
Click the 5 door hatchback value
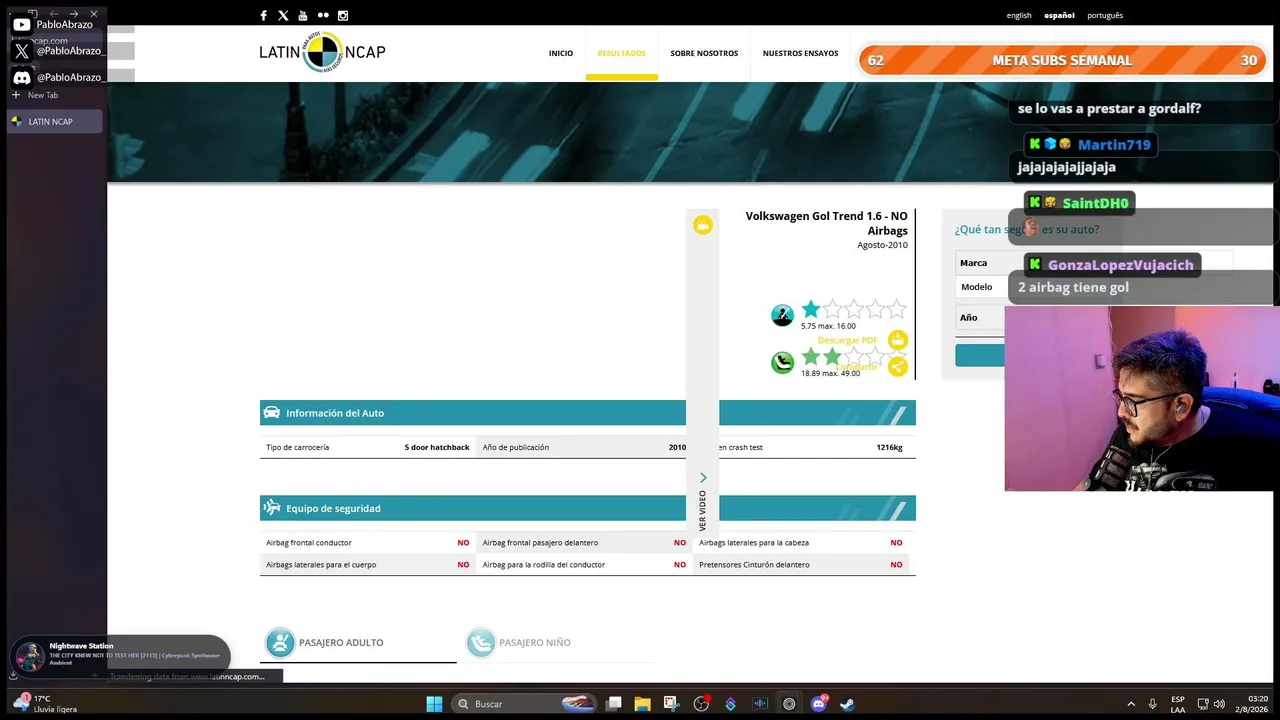(x=437, y=447)
